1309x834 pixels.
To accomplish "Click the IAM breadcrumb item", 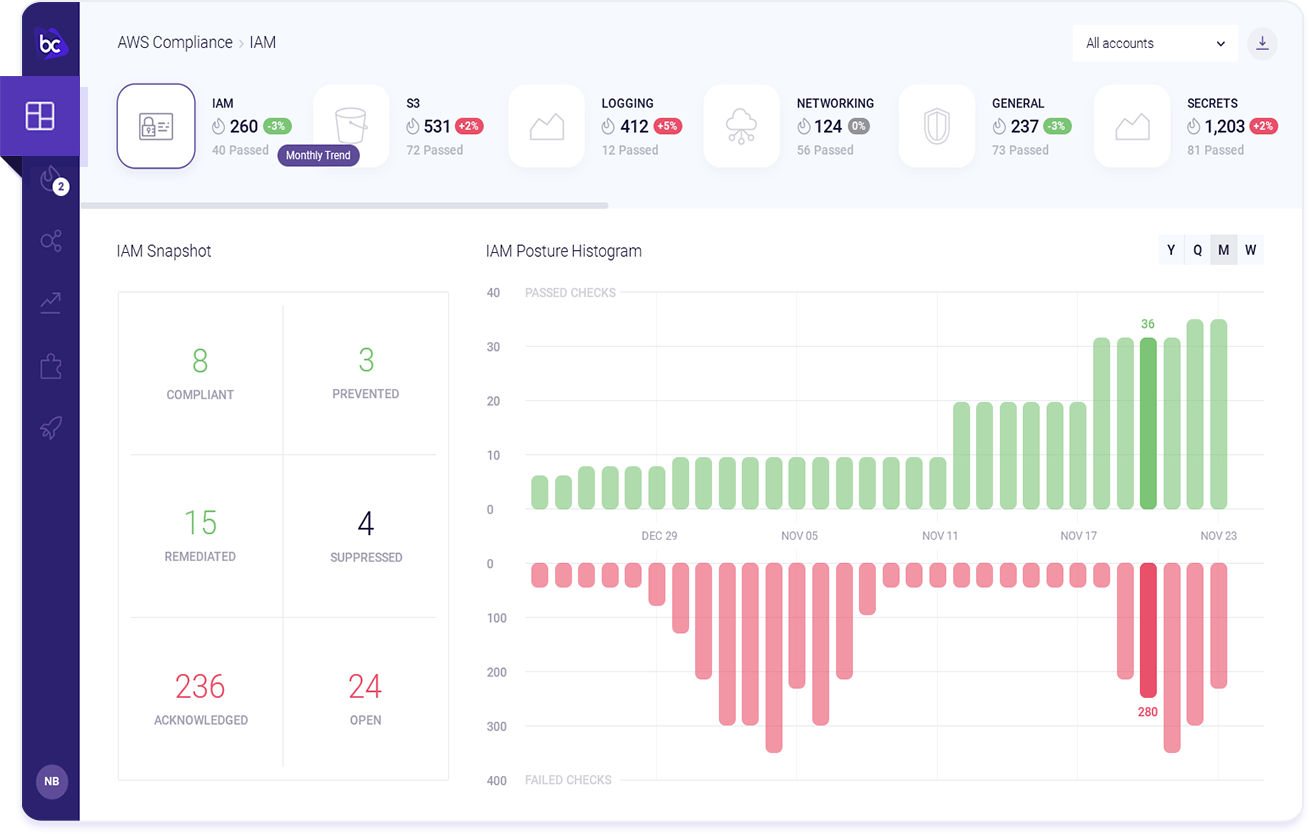I will coord(263,43).
